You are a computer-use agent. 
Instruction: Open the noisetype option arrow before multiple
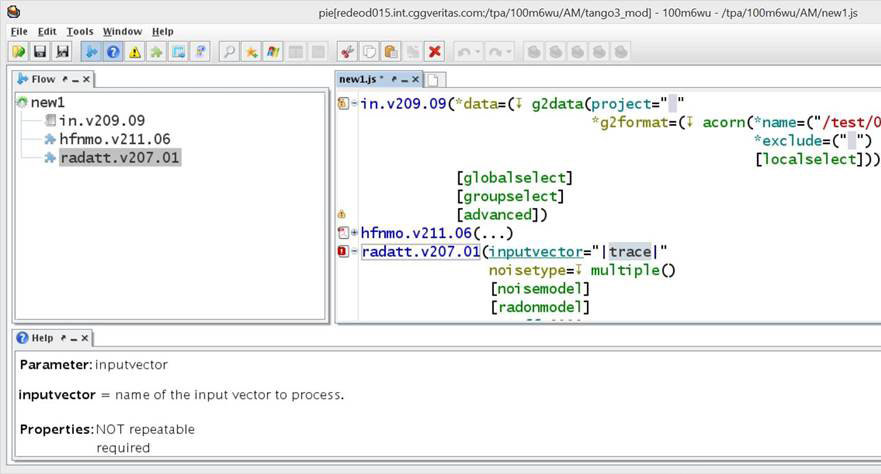point(578,270)
